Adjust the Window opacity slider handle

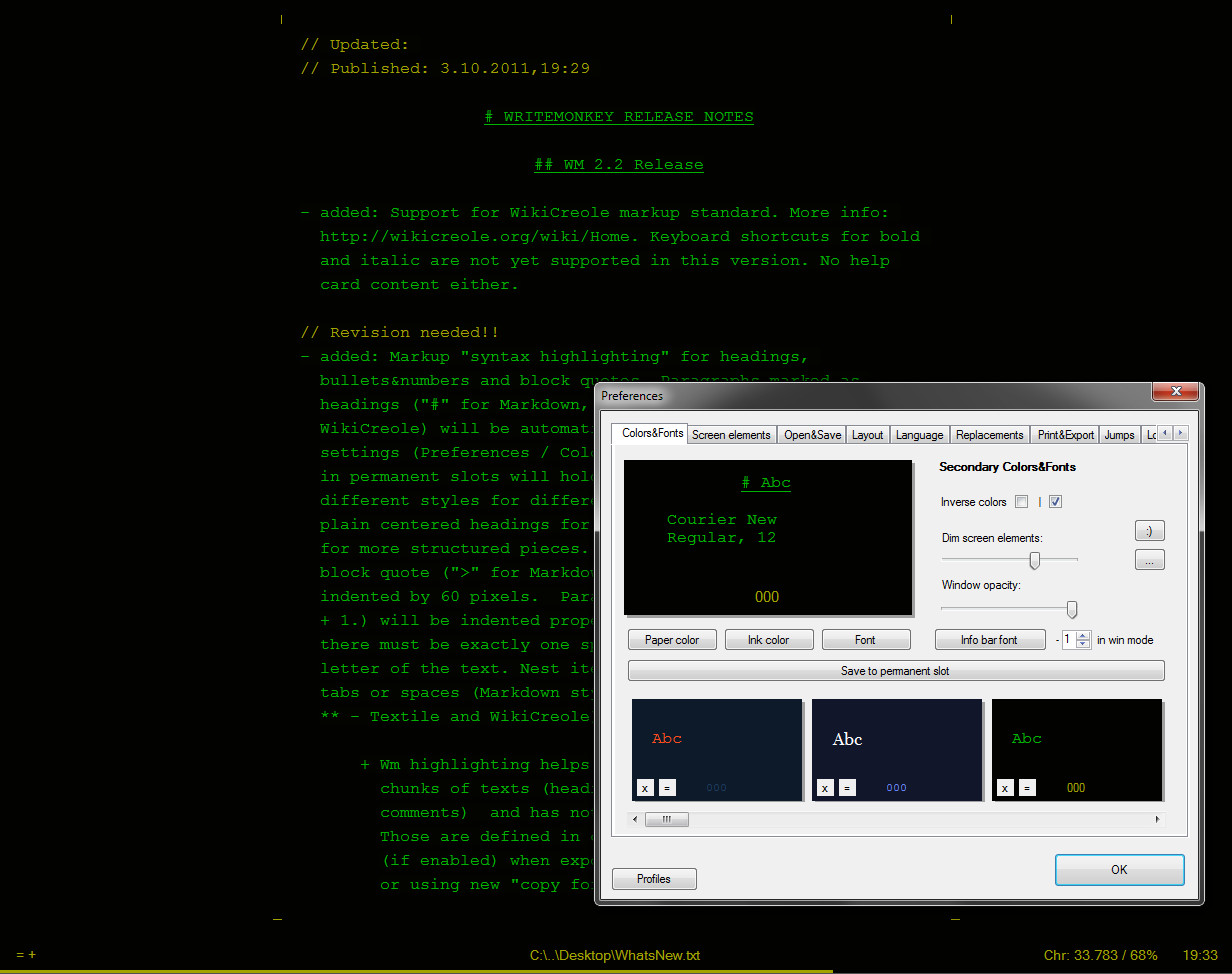coord(1072,609)
